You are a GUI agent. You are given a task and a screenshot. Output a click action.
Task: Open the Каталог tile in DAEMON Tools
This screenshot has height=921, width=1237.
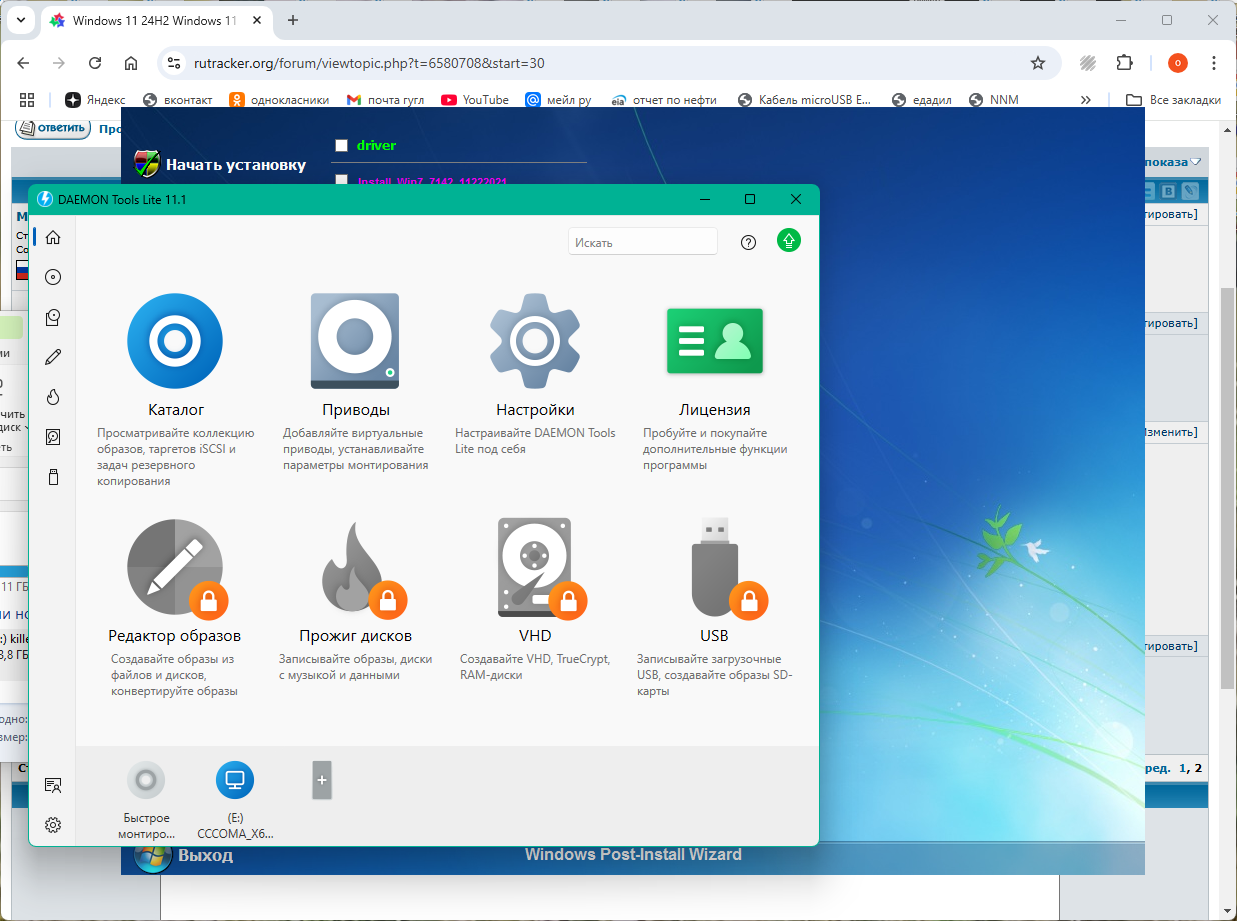pyautogui.click(x=175, y=341)
